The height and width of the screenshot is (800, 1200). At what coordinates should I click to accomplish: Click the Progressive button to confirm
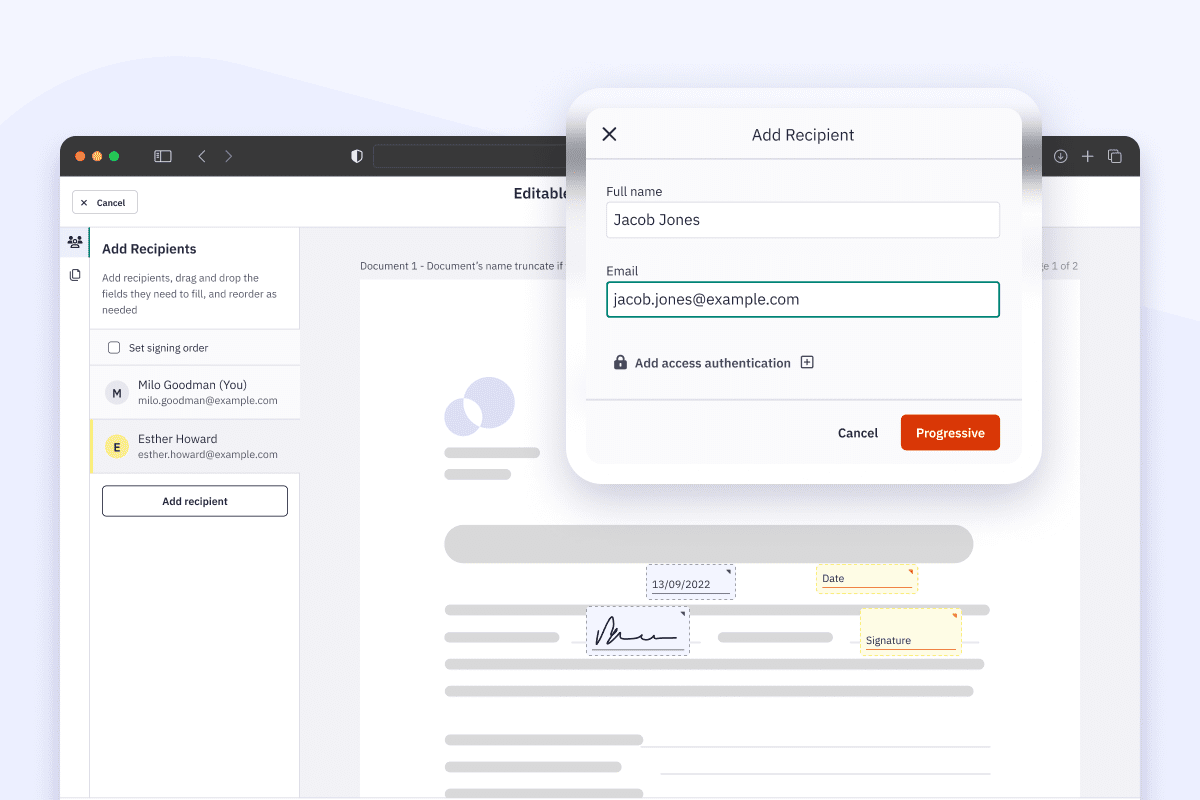pos(950,432)
